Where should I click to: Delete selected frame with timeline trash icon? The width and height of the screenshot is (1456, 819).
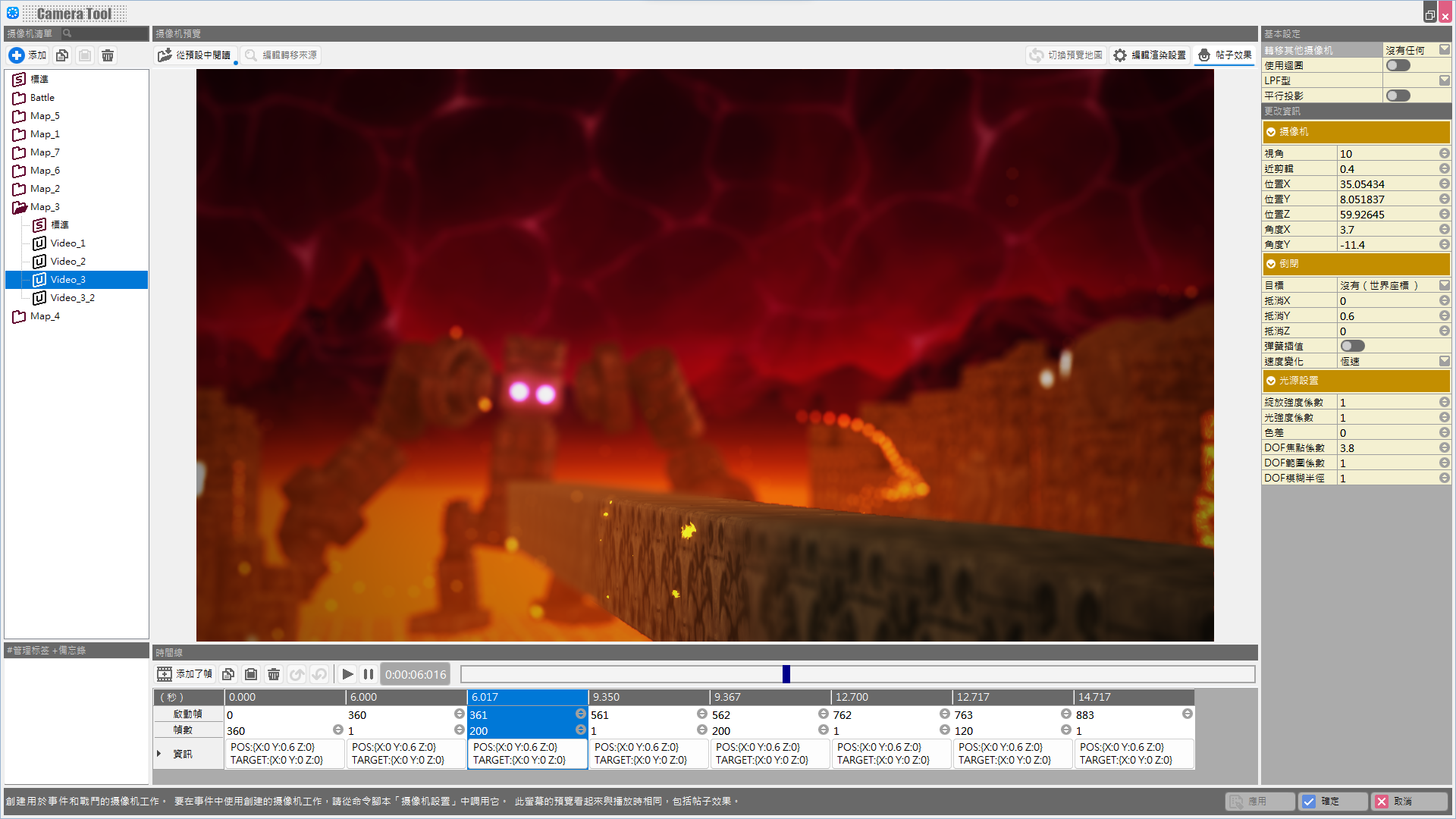pos(274,674)
